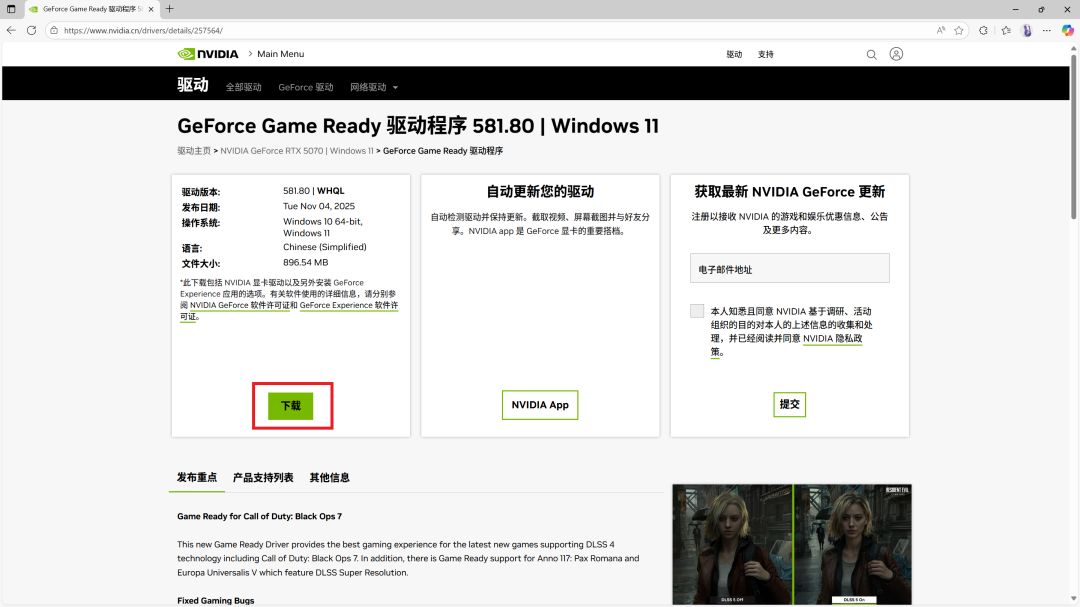Switch to the 发布重点 tab
The width and height of the screenshot is (1080, 607).
coord(197,477)
